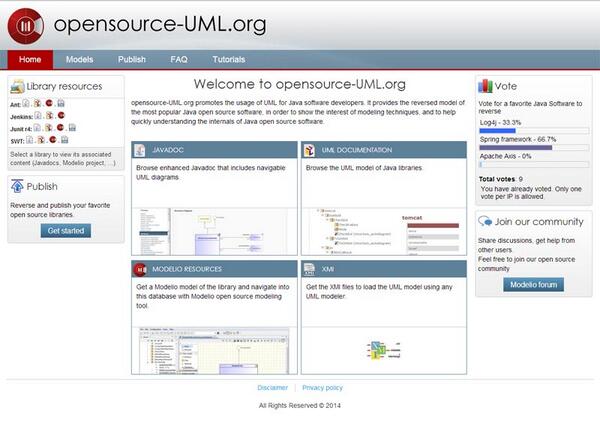Open the SWT UML documentation icon
The width and height of the screenshot is (600, 435).
[41, 140]
